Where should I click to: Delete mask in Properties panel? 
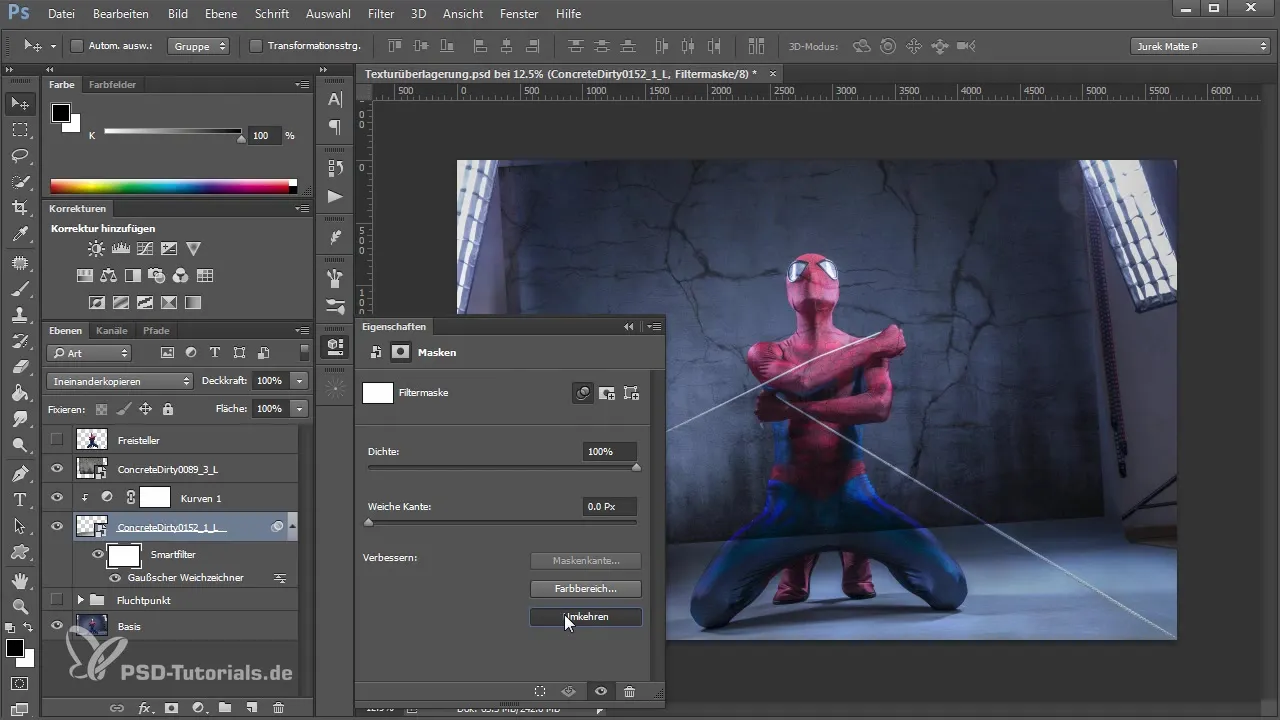pyautogui.click(x=629, y=691)
